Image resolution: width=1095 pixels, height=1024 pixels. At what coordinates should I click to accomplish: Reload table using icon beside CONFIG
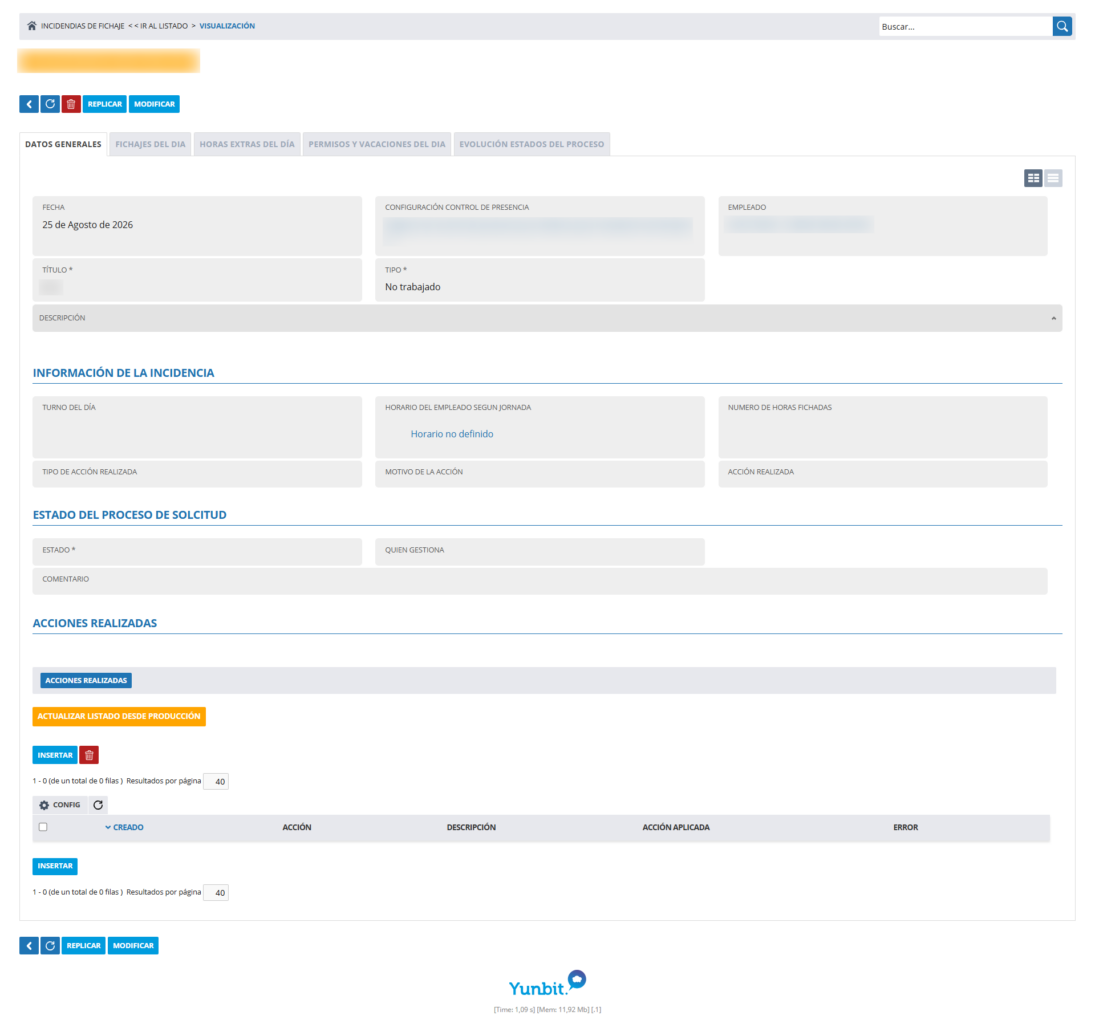point(98,805)
